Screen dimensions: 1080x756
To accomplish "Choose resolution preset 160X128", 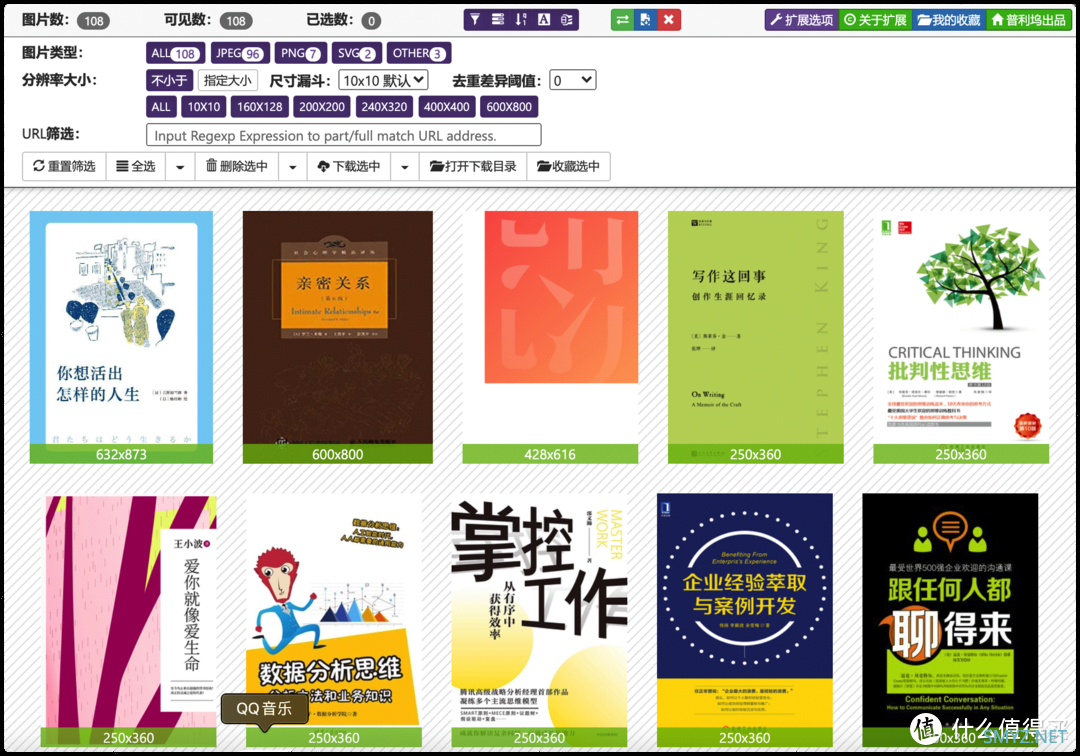I will pyautogui.click(x=260, y=107).
